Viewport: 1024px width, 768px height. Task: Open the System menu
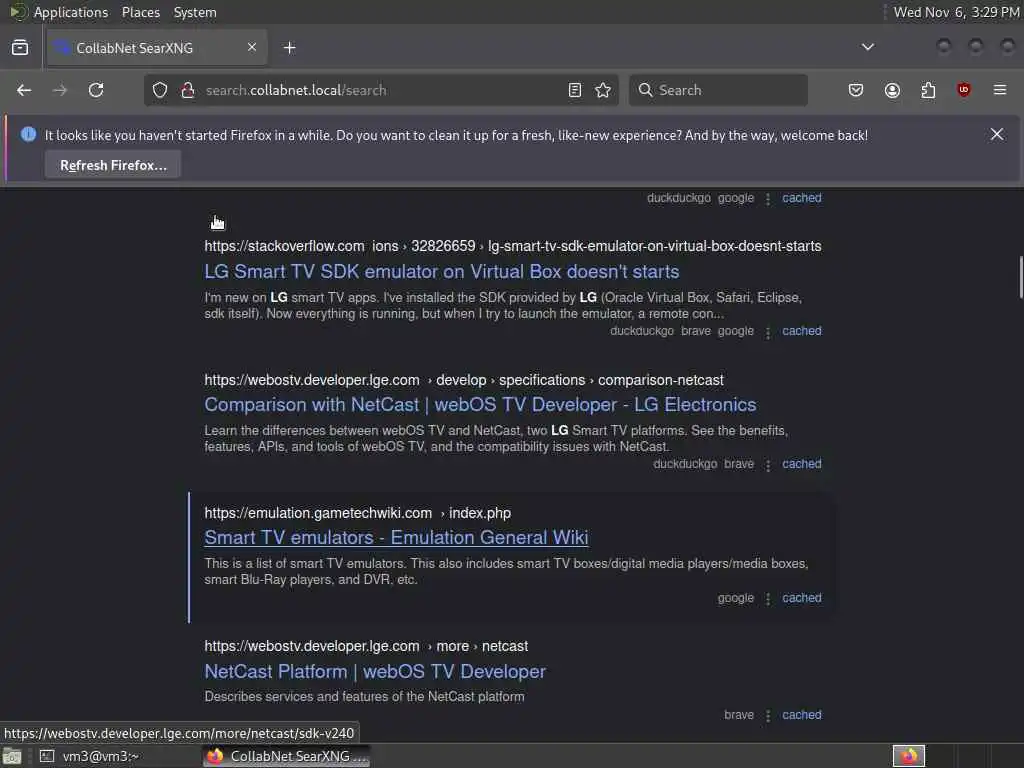[195, 12]
